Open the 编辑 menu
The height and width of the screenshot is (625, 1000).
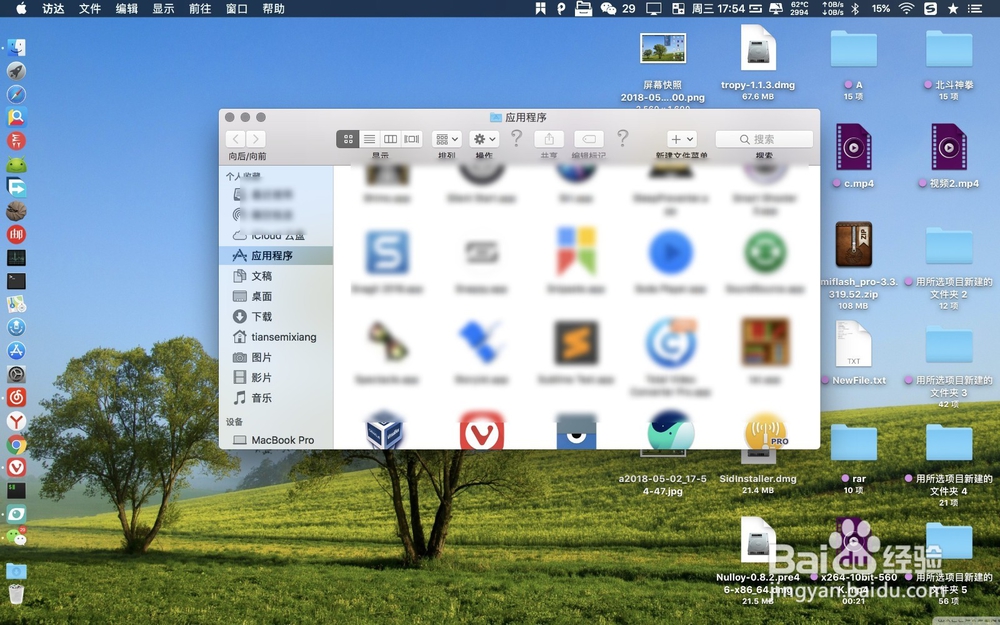click(x=126, y=8)
